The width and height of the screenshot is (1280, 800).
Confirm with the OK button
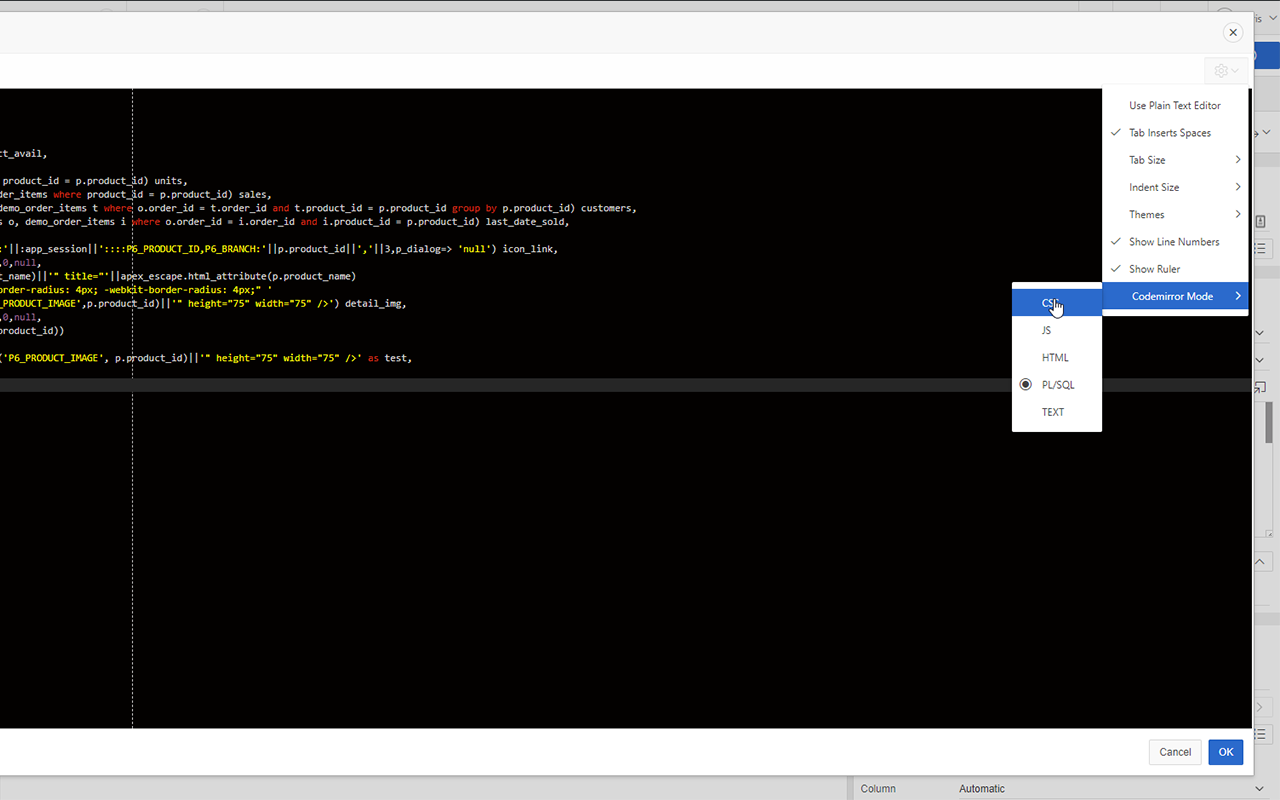tap(1226, 752)
